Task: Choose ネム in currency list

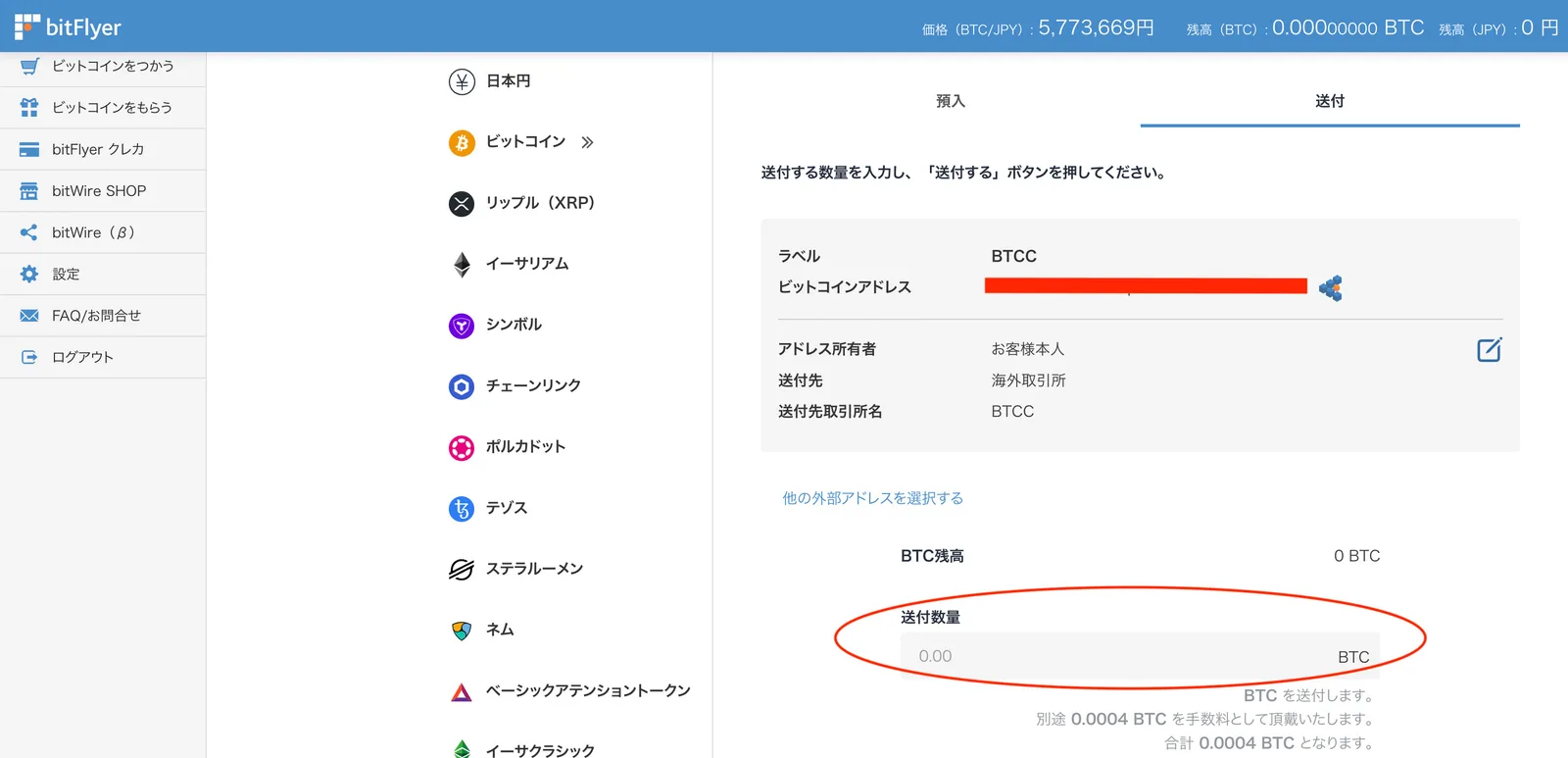Action: [x=500, y=630]
